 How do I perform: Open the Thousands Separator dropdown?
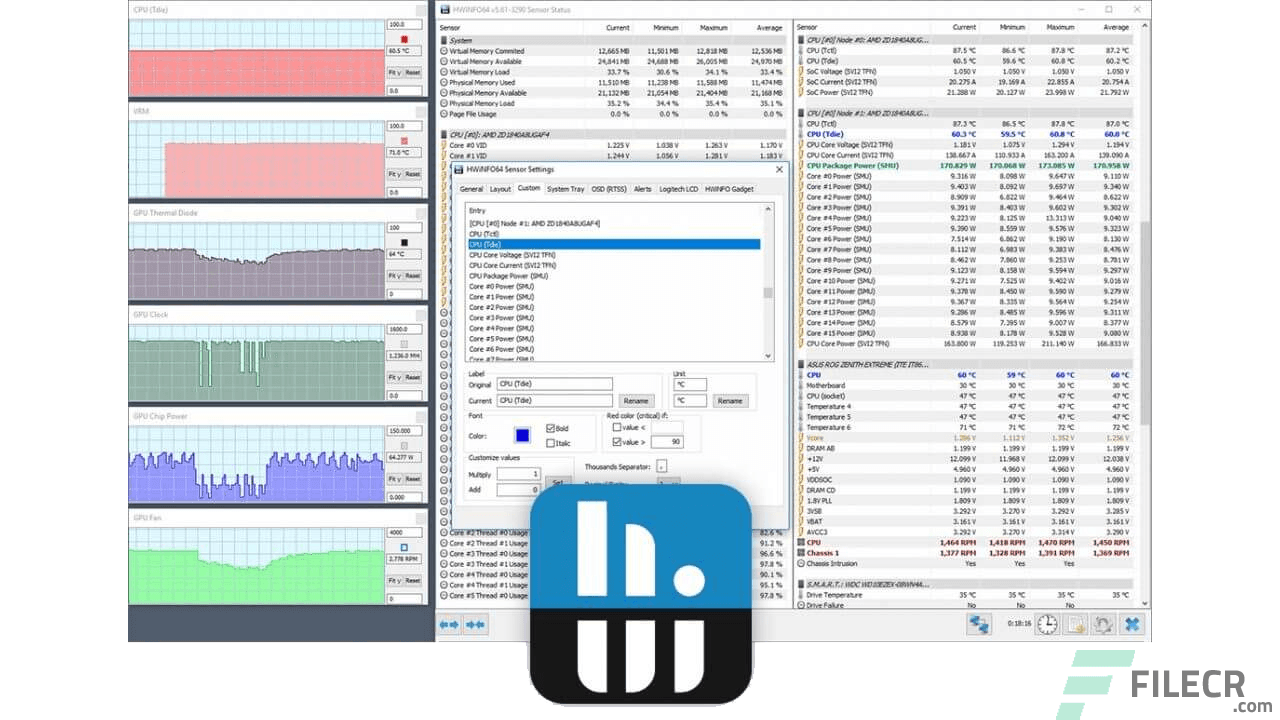[662, 466]
